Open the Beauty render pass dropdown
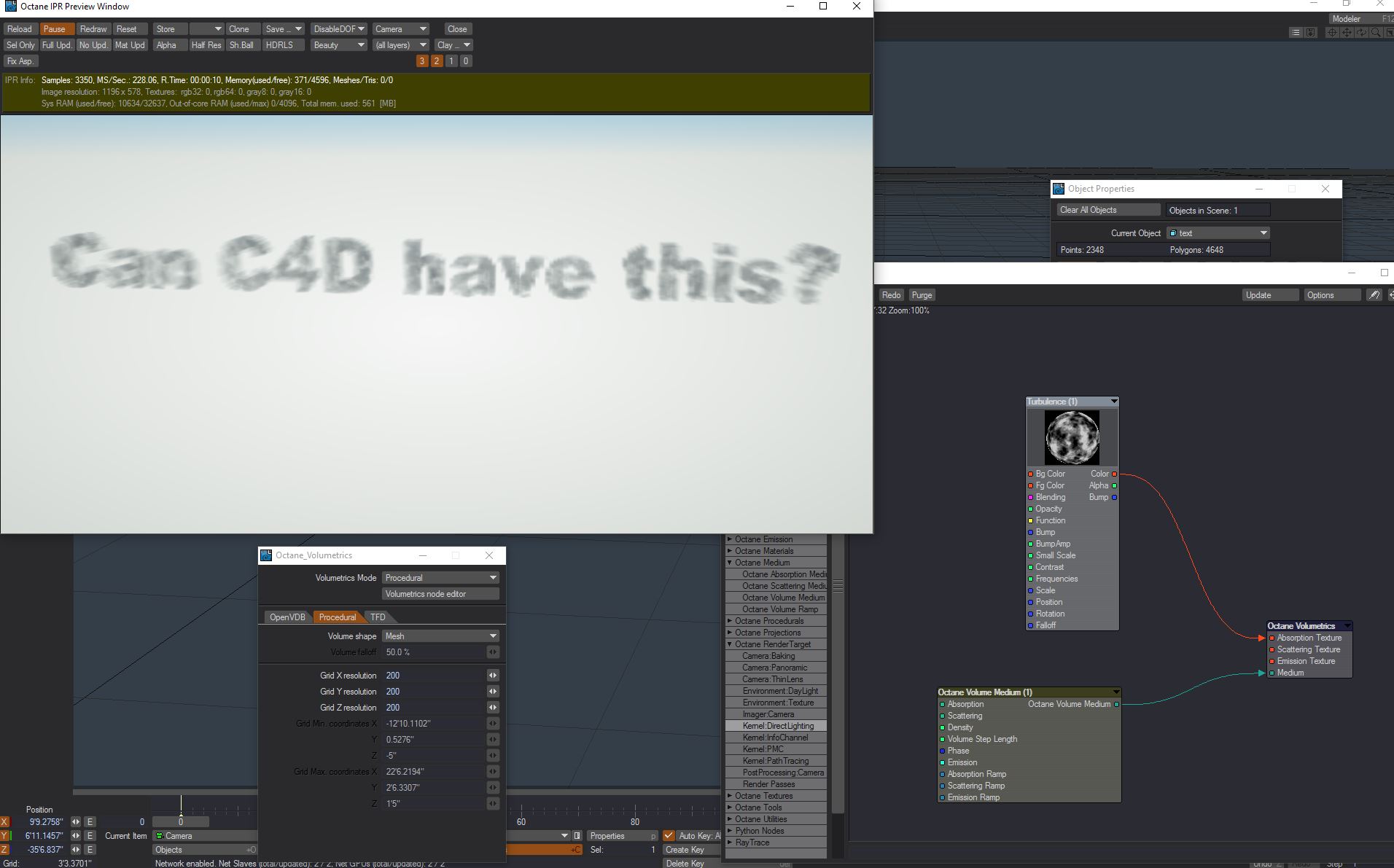 click(x=339, y=45)
